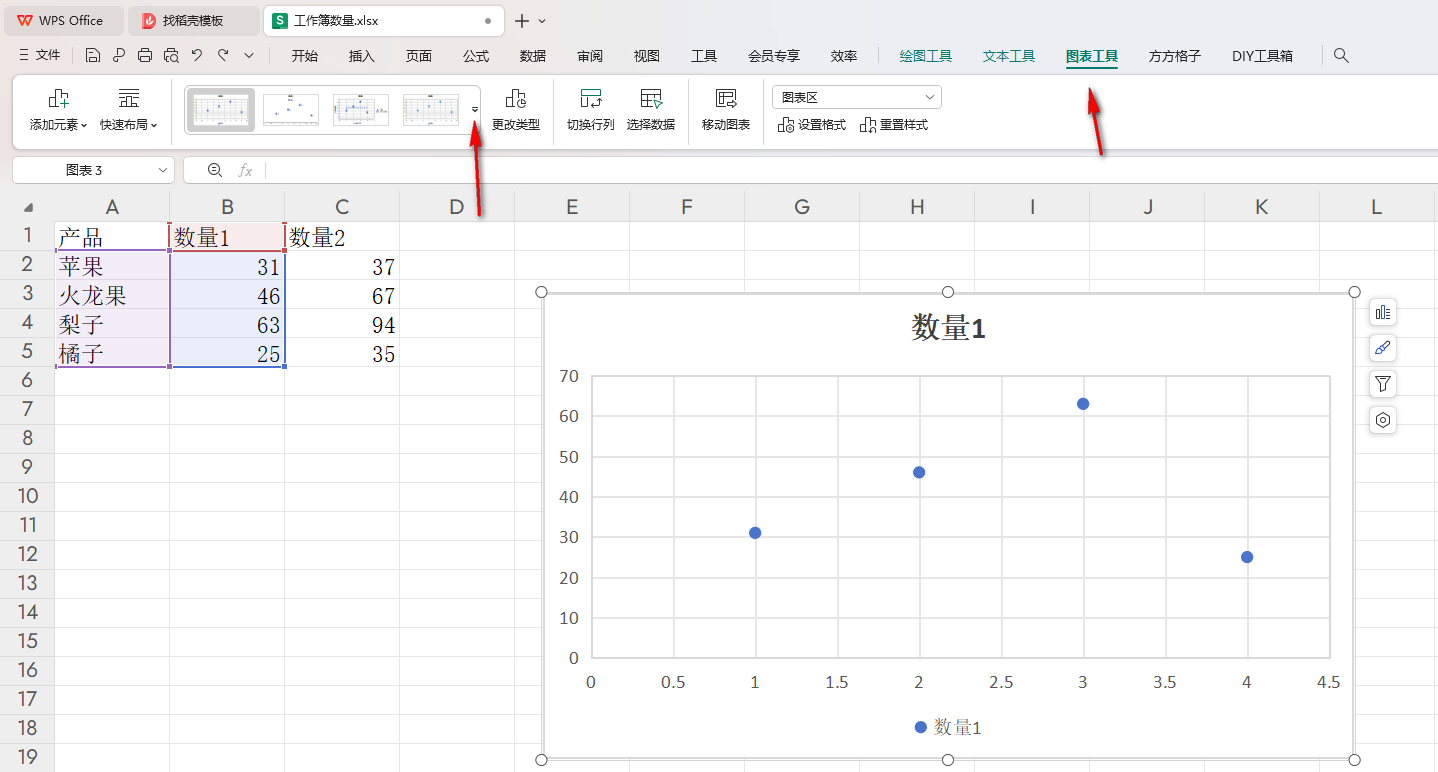This screenshot has height=772, width=1438.
Task: Click cell C4 with value 94
Action: (342, 325)
